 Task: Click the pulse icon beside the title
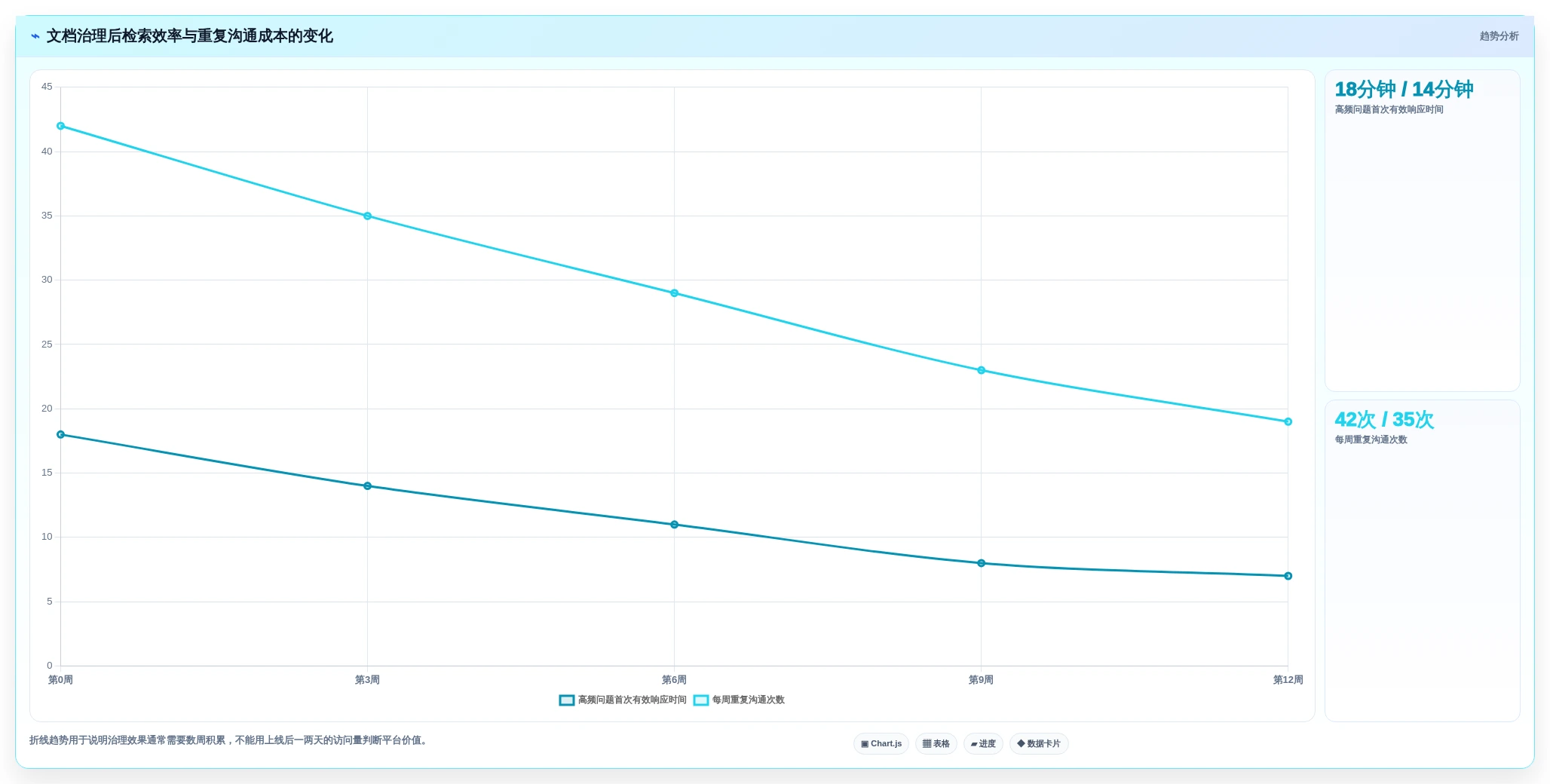click(35, 36)
